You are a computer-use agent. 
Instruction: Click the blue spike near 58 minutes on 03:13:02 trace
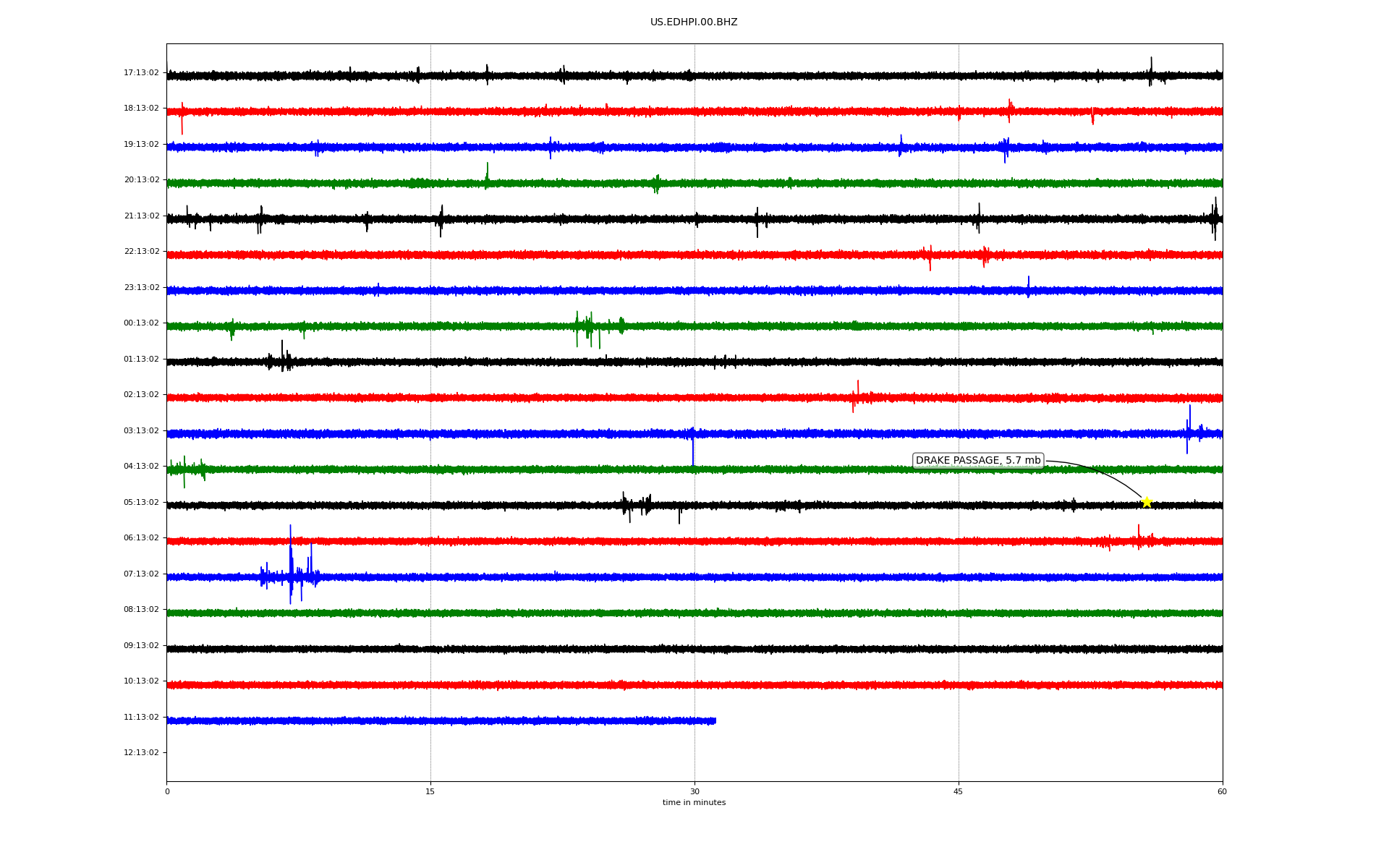[1189, 430]
